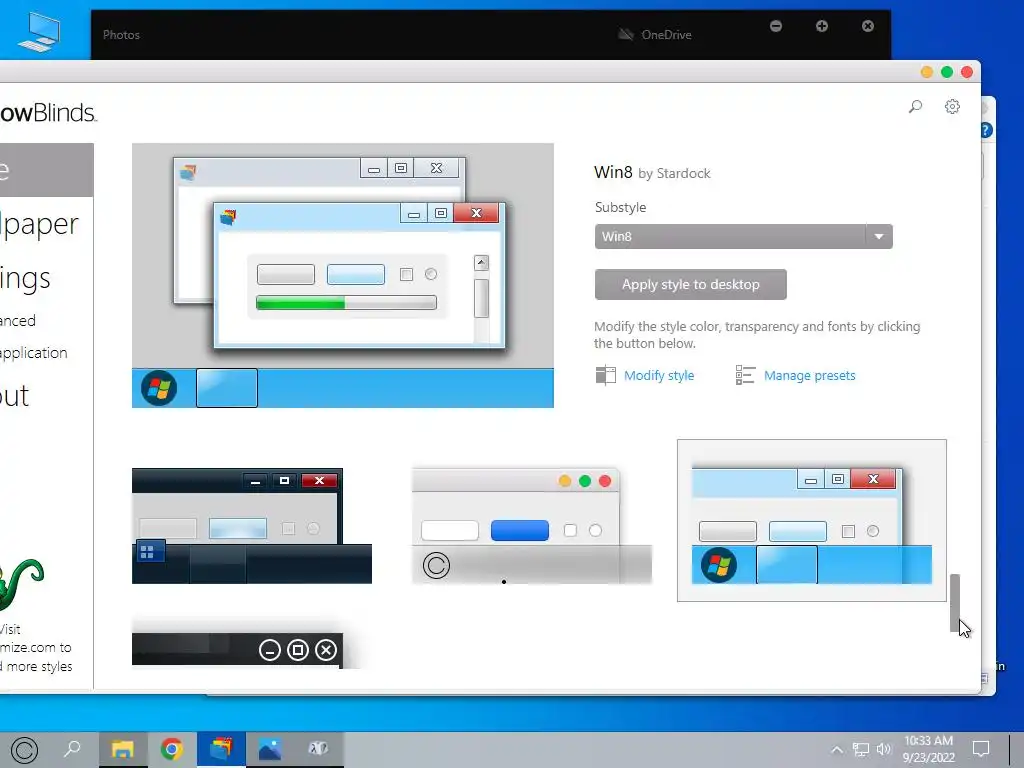Click the blue help icon behind WindowBlinds
Image resolution: width=1024 pixels, height=768 pixels.
coord(987,130)
